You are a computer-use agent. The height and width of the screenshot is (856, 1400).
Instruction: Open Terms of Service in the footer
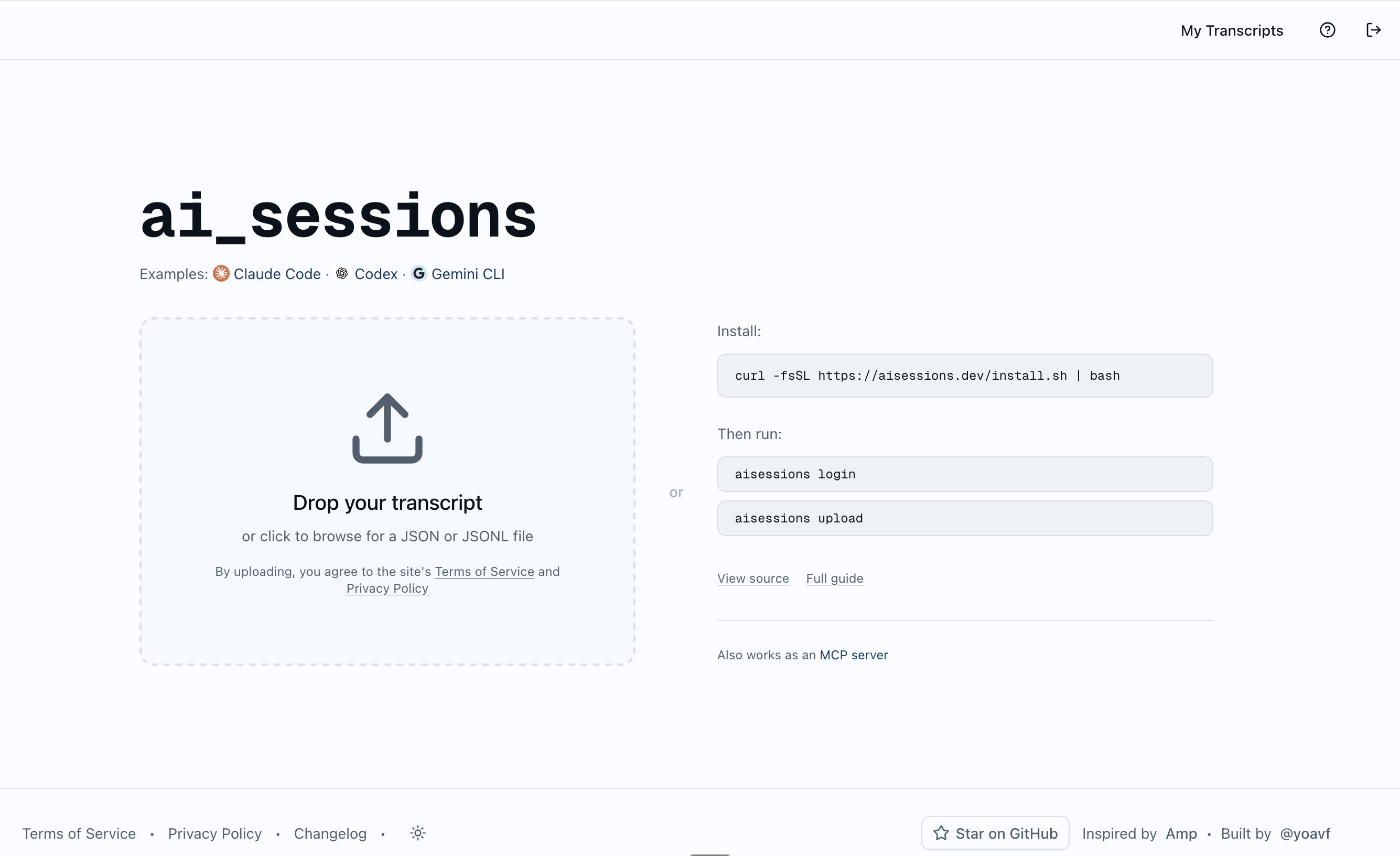click(79, 833)
